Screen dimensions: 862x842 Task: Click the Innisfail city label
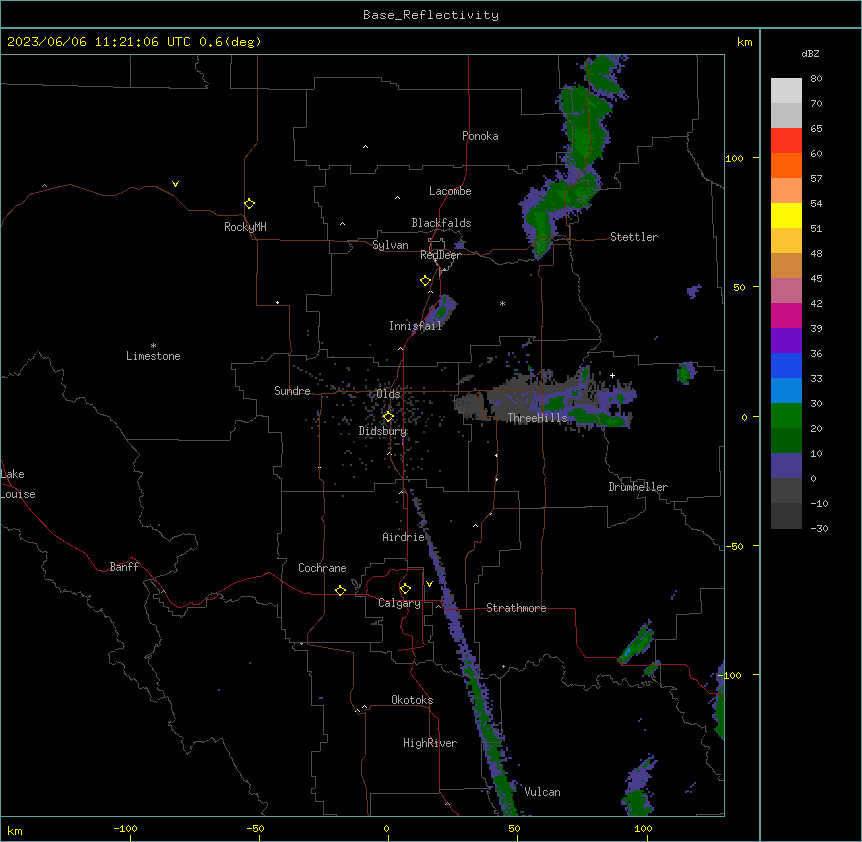415,326
